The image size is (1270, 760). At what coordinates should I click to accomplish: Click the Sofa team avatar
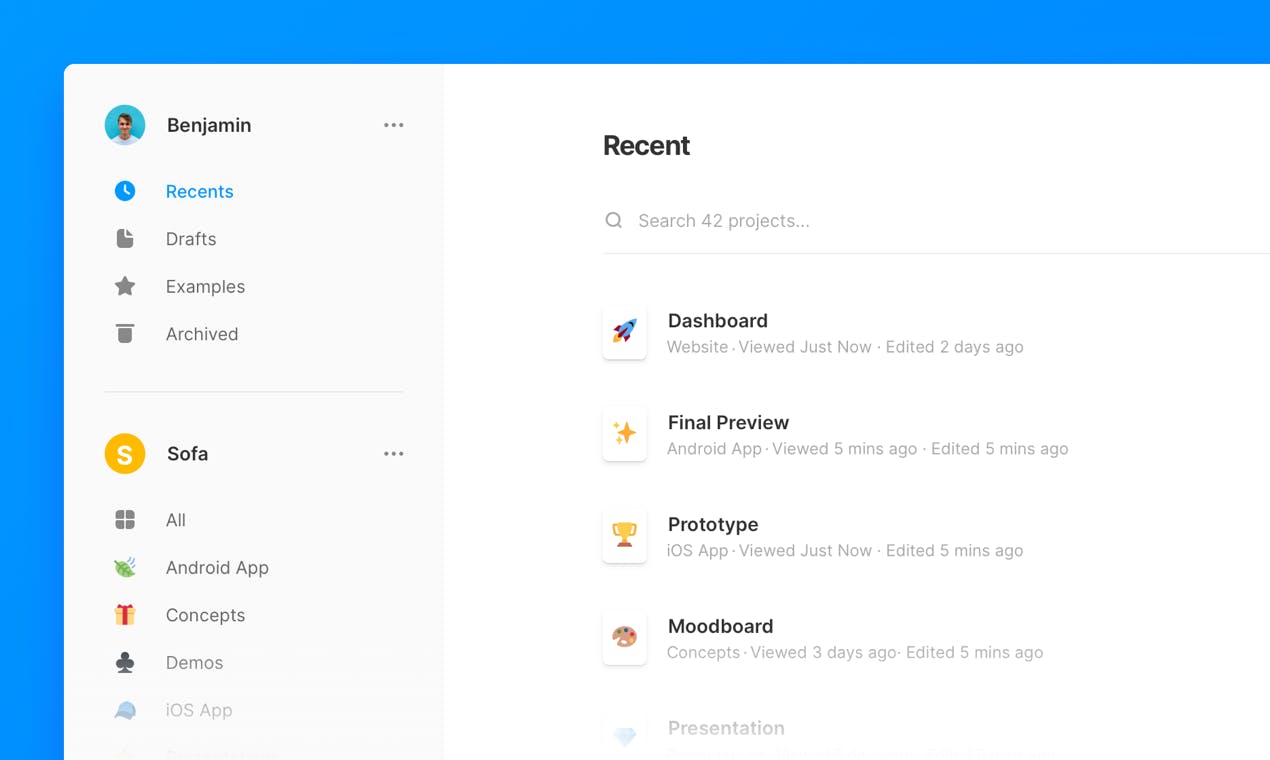[x=125, y=453]
